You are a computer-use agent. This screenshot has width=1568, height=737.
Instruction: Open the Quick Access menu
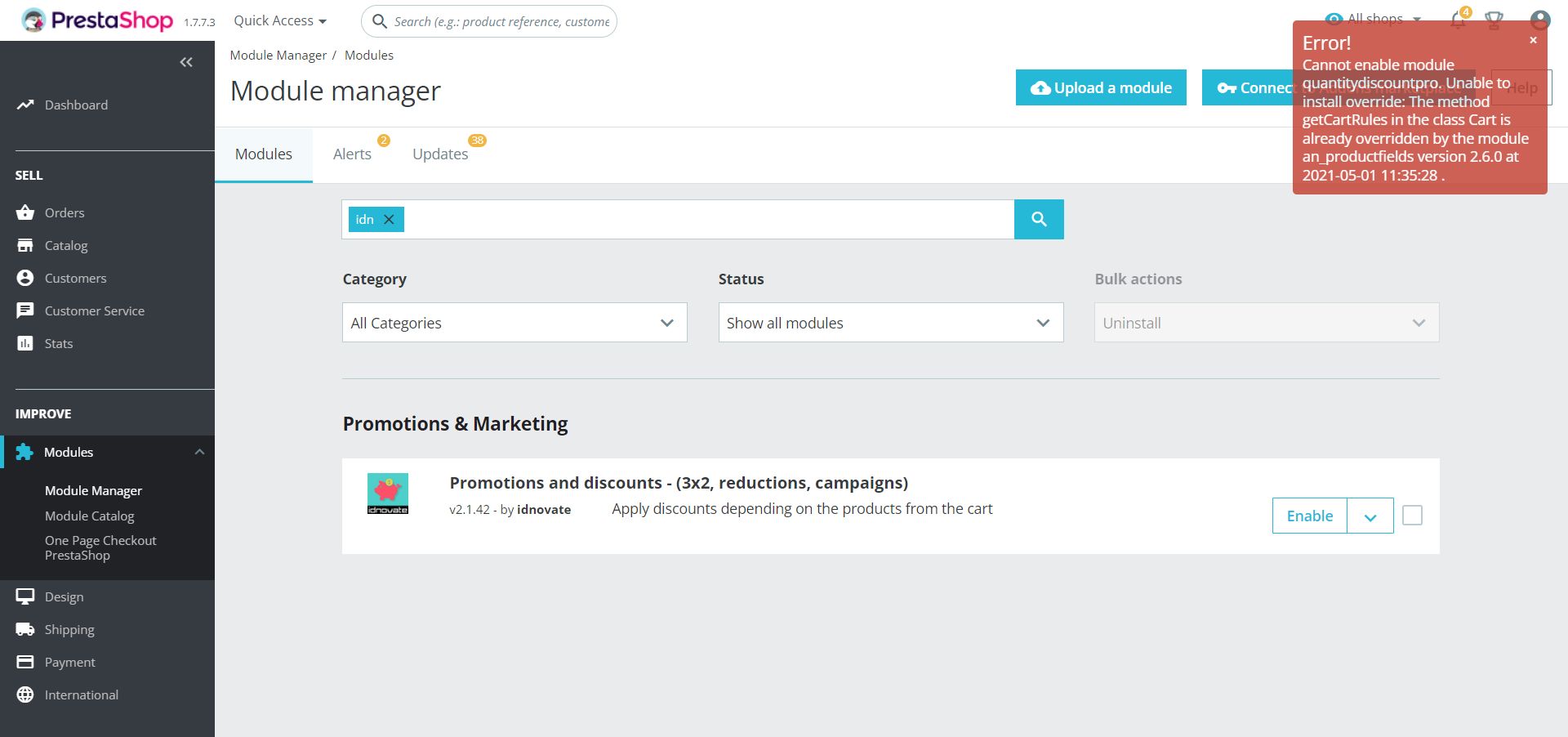click(x=280, y=20)
